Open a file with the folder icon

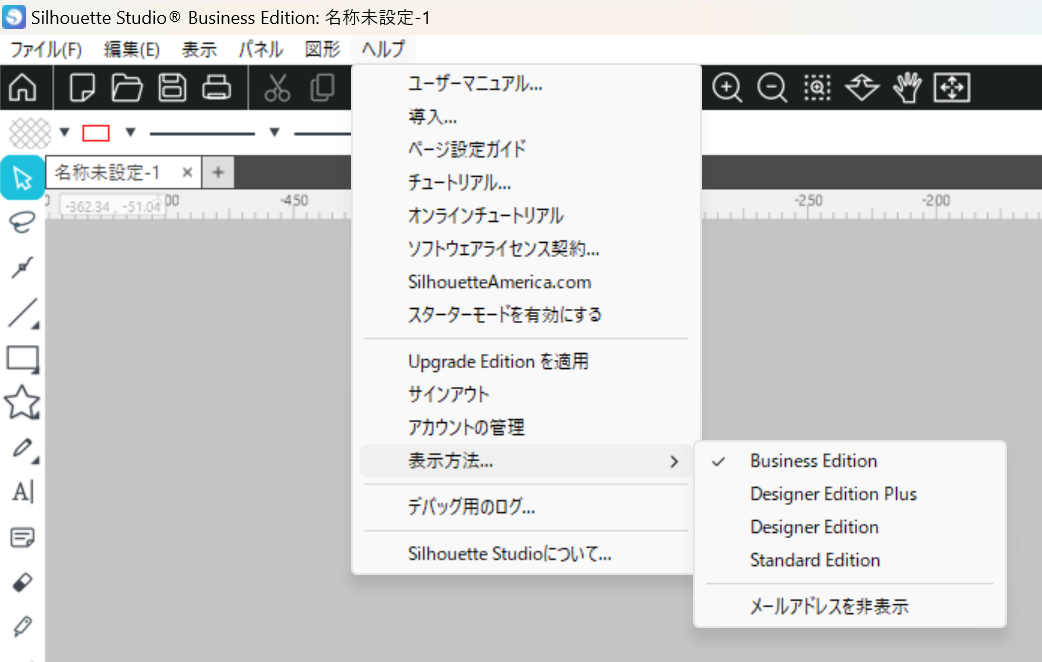pyautogui.click(x=126, y=87)
